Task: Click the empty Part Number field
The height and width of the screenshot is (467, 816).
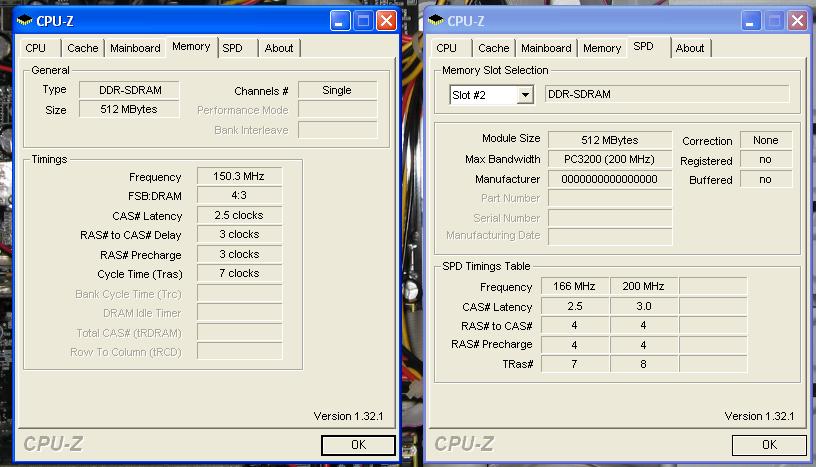Action: (610, 198)
